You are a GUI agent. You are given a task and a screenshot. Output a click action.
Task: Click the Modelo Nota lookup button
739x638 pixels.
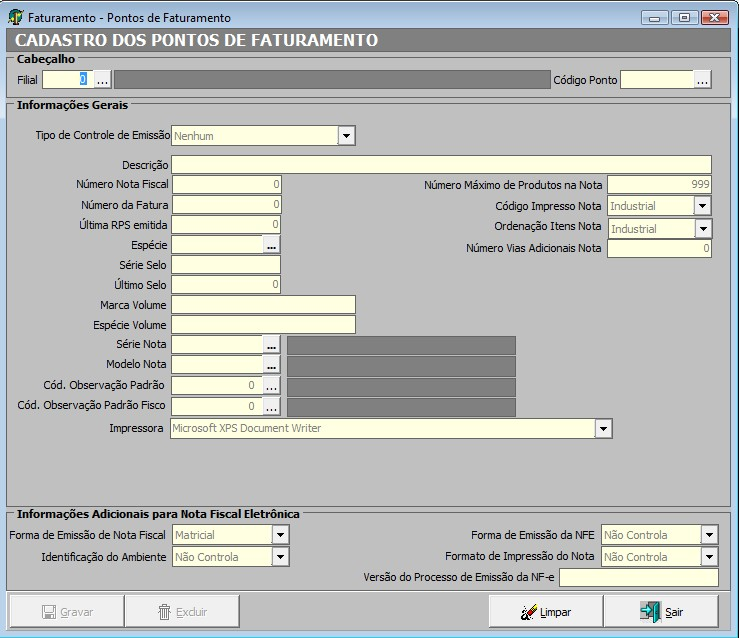click(x=271, y=366)
